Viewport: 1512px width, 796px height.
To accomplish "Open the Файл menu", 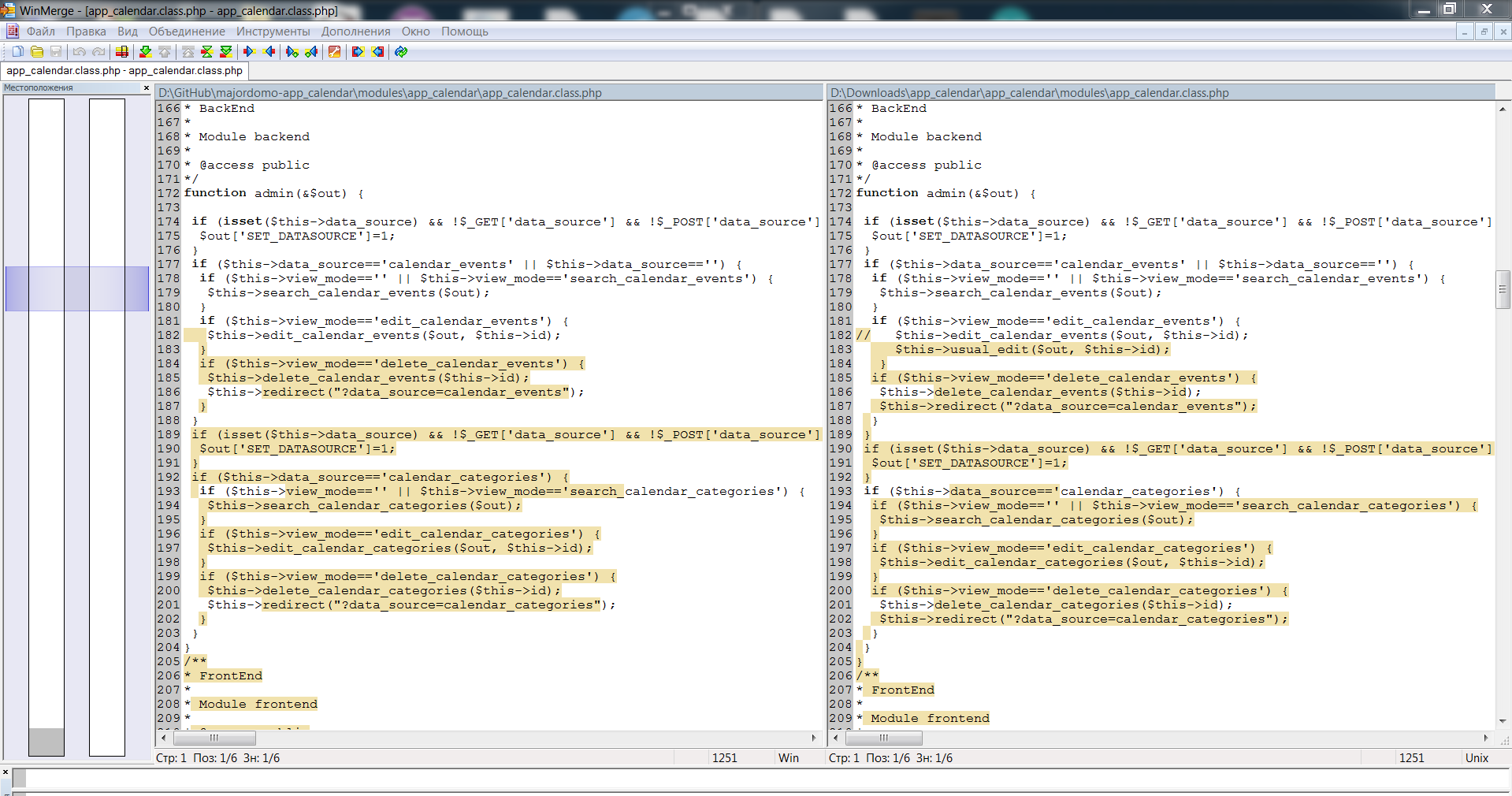I will [x=40, y=32].
